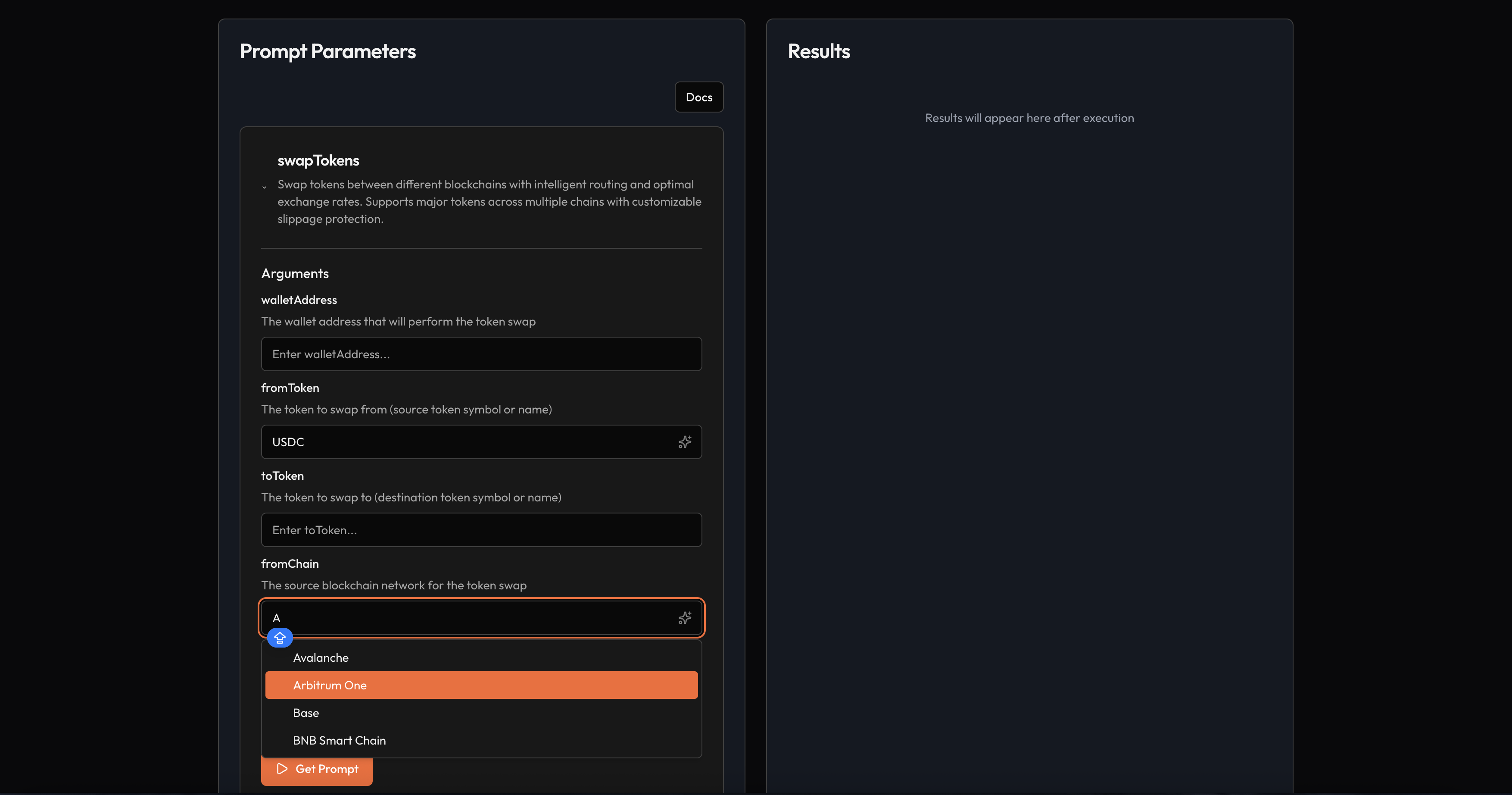
Task: Pick Base from the chain suggestions
Action: click(481, 713)
